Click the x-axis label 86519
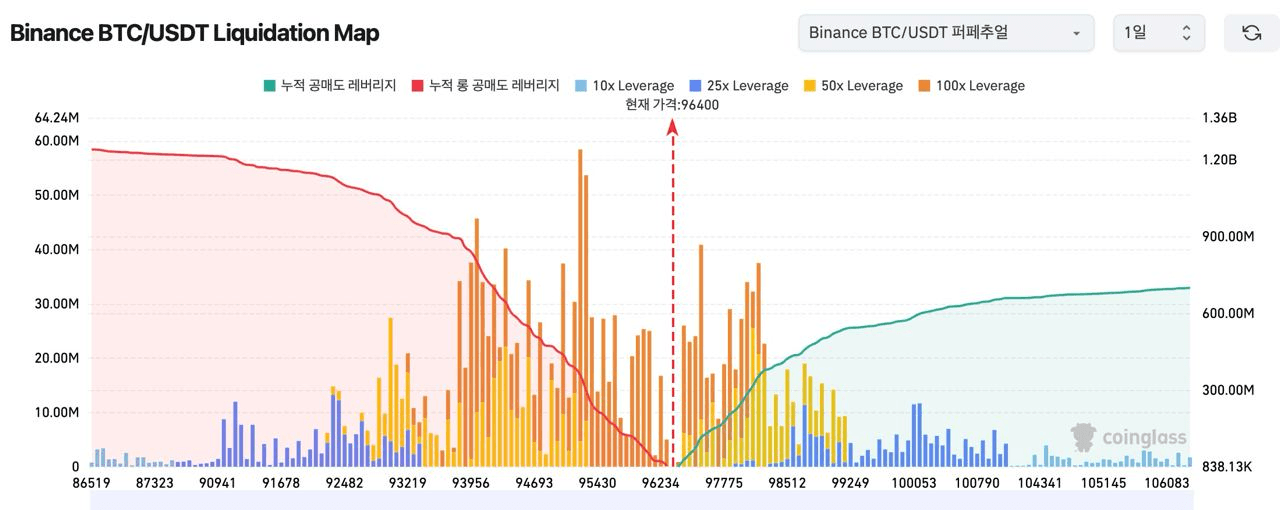The height and width of the screenshot is (510, 1280). [92, 482]
